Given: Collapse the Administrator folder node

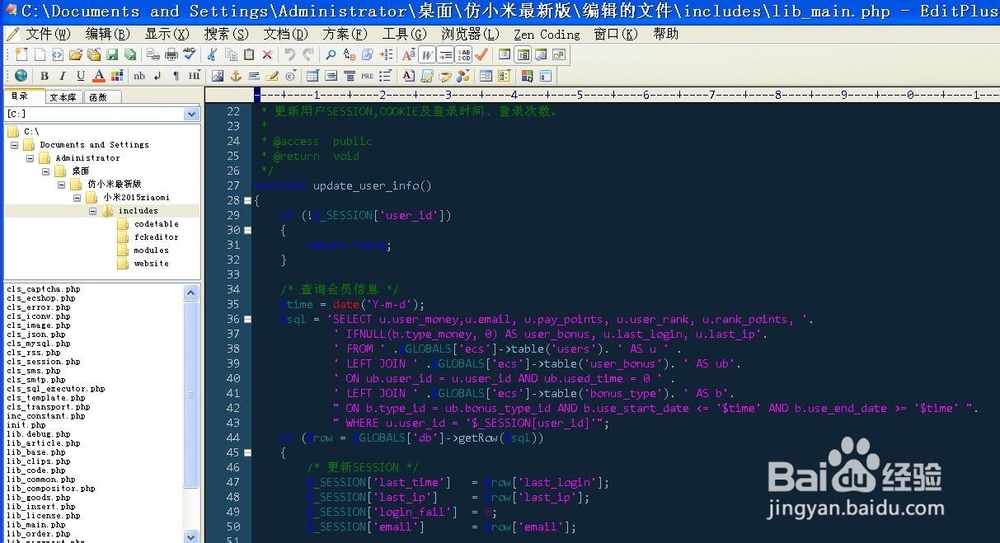Looking at the screenshot, I should pos(30,158).
